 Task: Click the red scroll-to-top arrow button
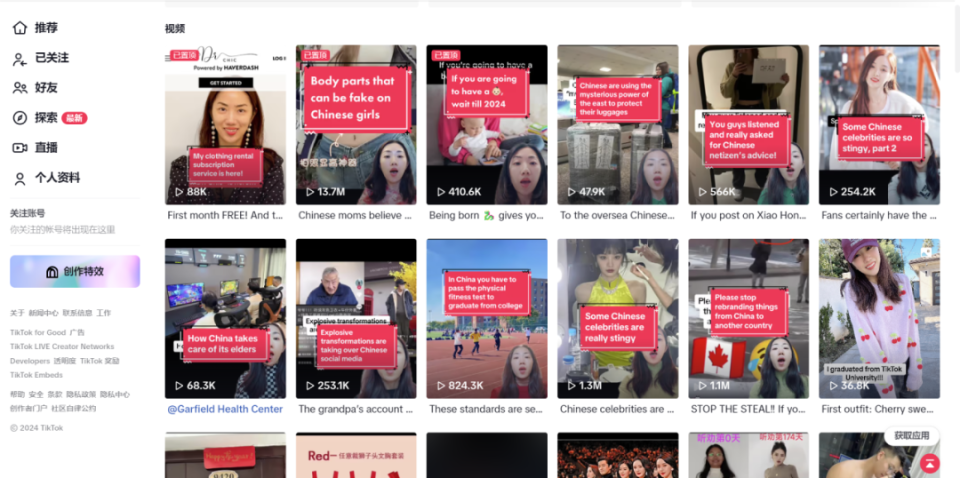pos(929,463)
